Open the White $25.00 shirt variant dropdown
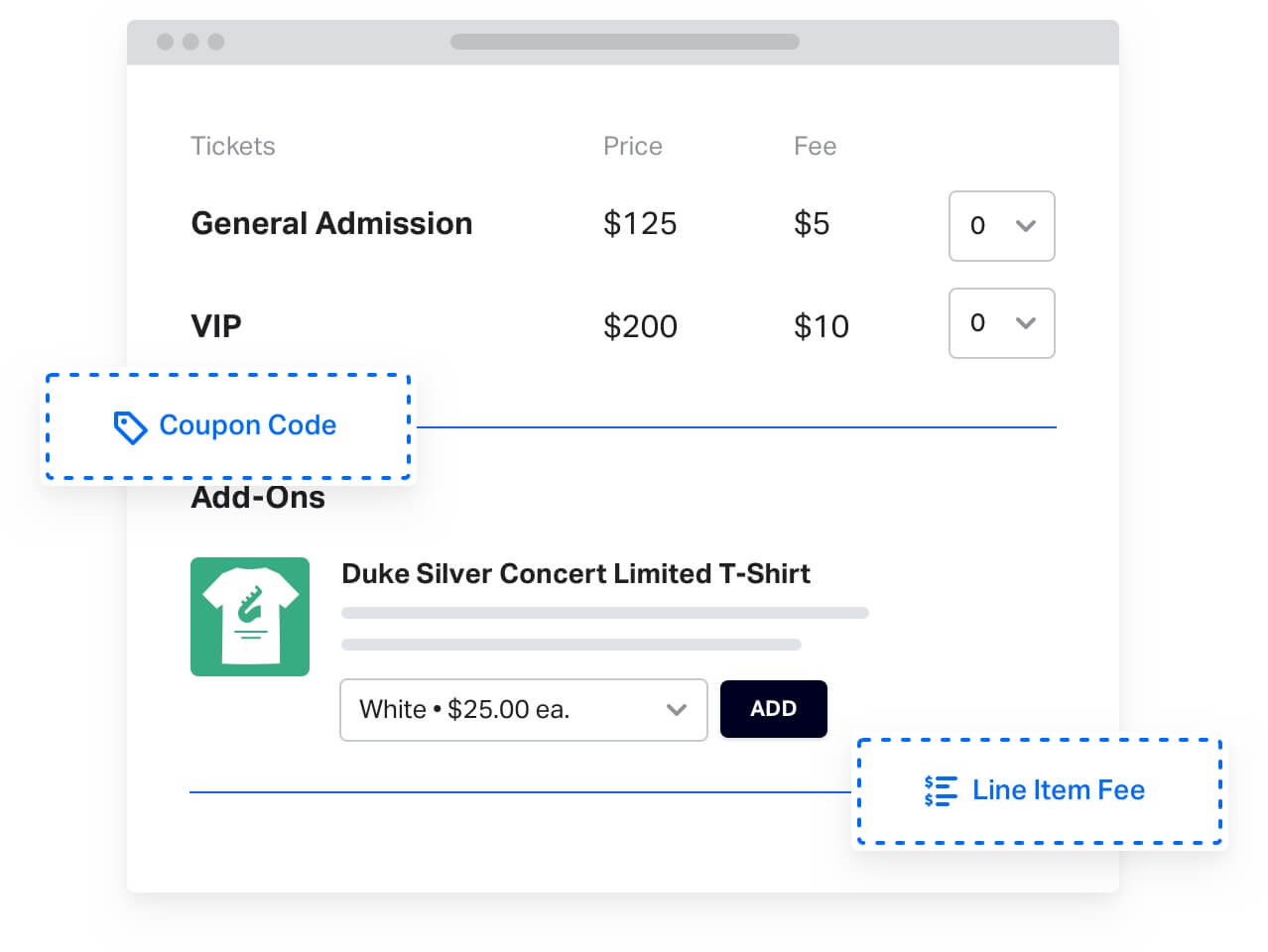Image resolution: width=1268 pixels, height=952 pixels. (x=523, y=710)
